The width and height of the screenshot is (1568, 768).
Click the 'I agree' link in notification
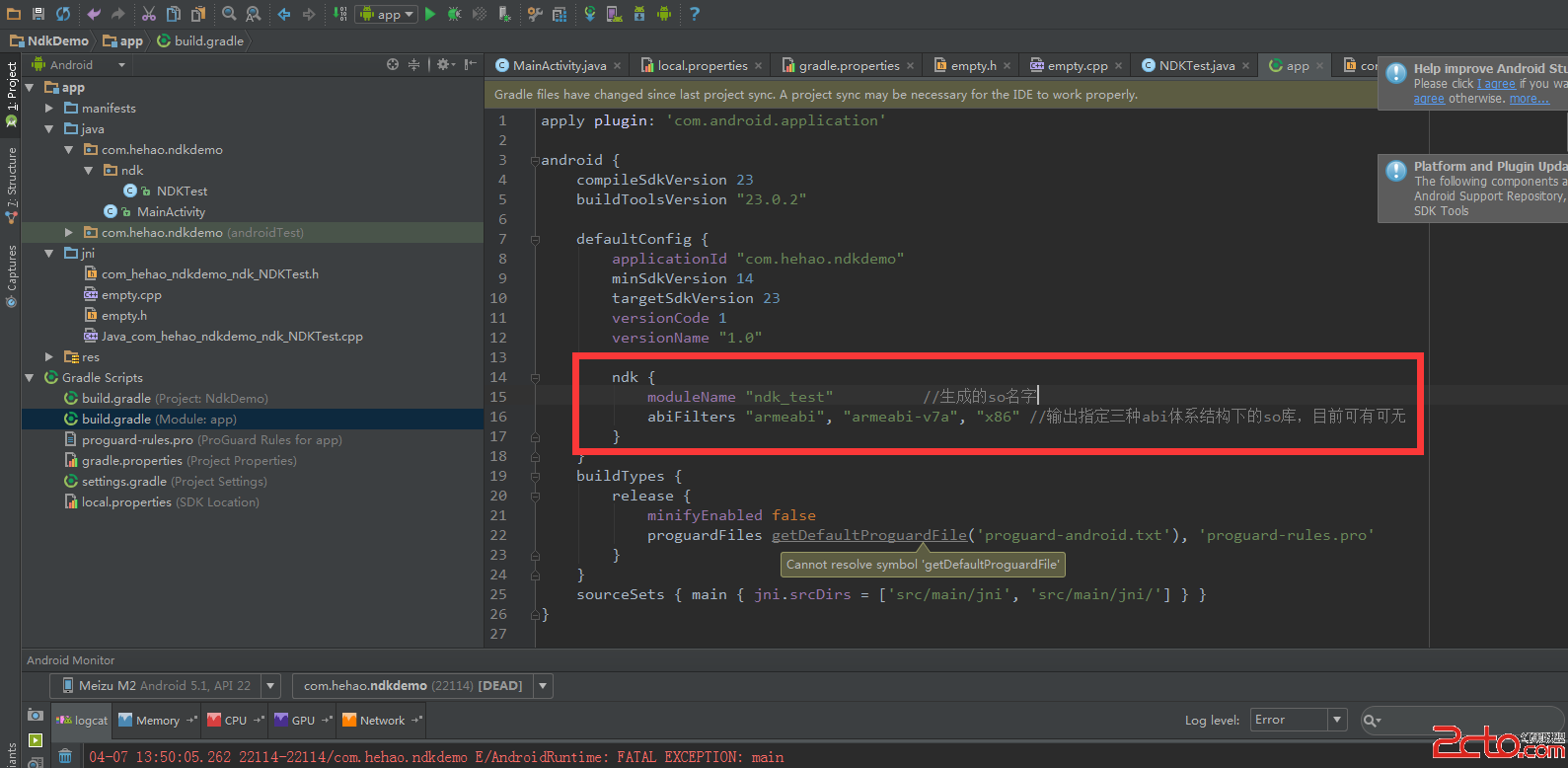[x=1496, y=84]
